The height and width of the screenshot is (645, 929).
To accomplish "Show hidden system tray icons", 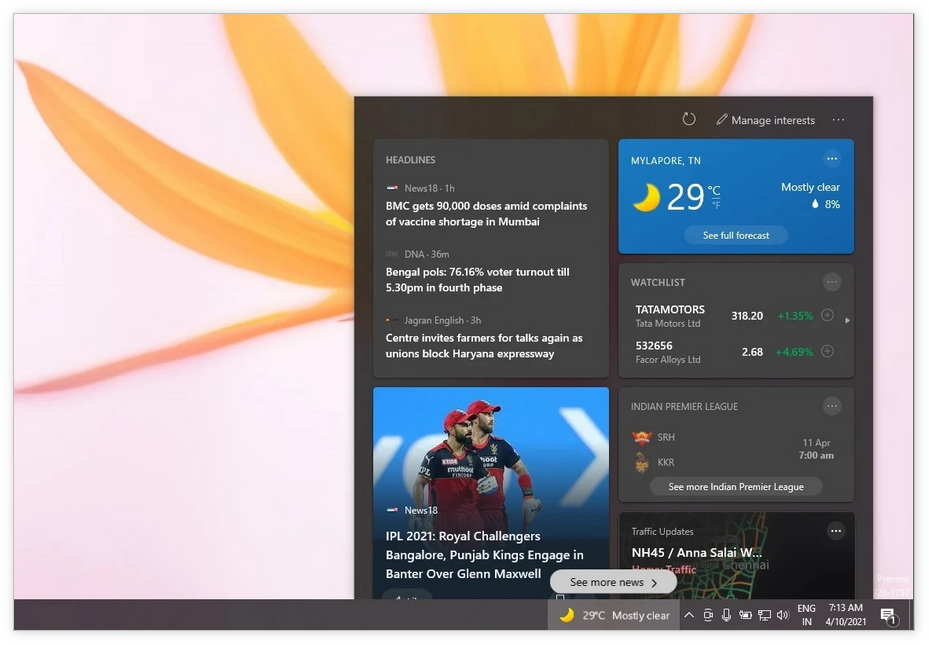I will pos(688,615).
